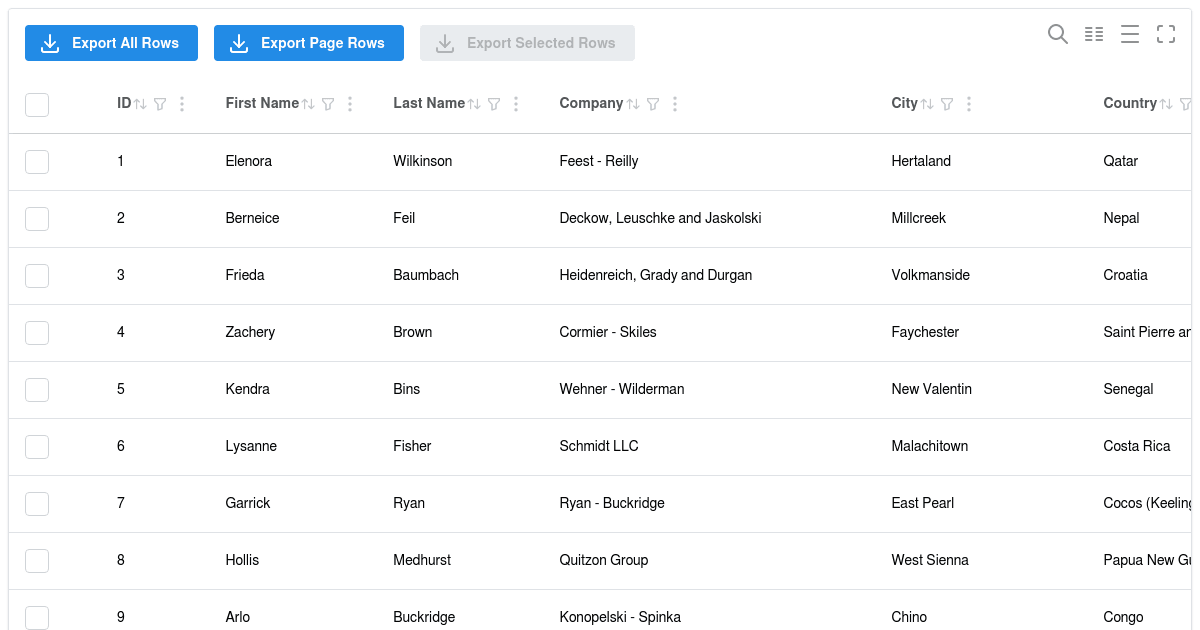Open the column chooser icon
The width and height of the screenshot is (1200, 630).
click(x=1093, y=34)
